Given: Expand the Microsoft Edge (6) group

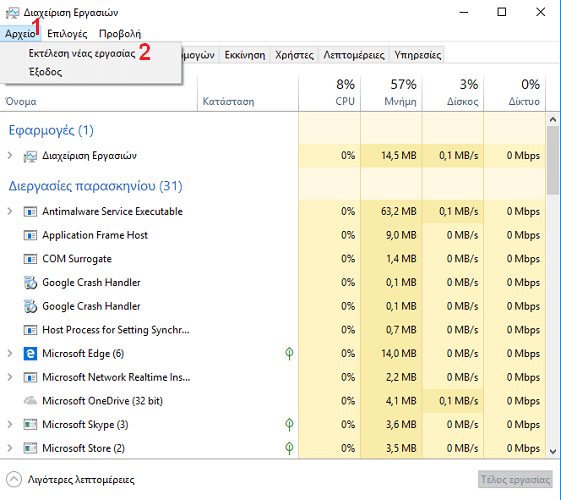Looking at the screenshot, I should (10, 353).
